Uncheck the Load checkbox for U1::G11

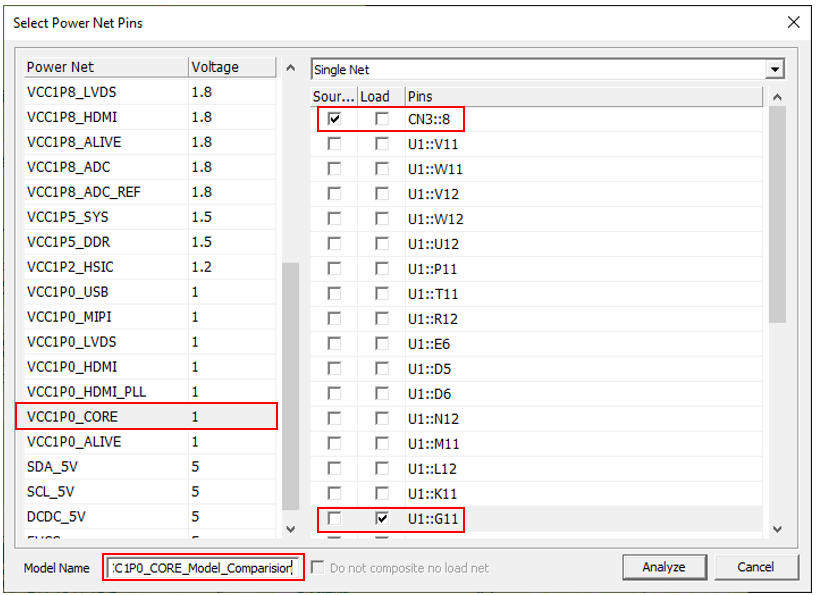[381, 519]
